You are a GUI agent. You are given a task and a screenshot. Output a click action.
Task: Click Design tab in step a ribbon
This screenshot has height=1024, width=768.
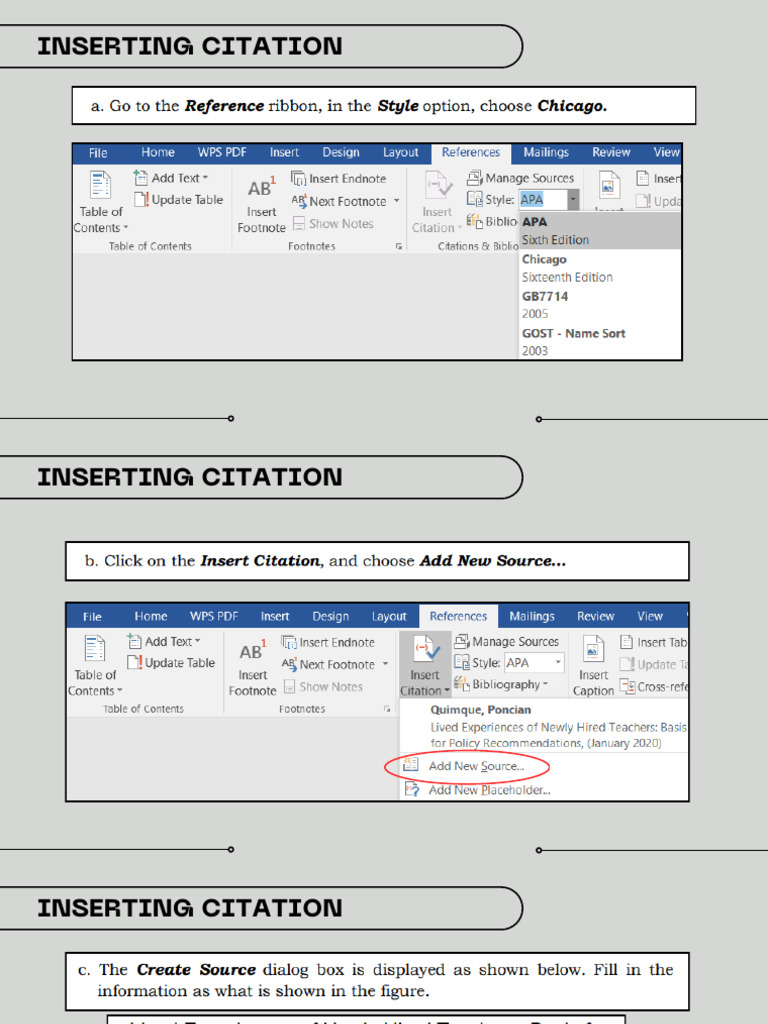tap(341, 152)
